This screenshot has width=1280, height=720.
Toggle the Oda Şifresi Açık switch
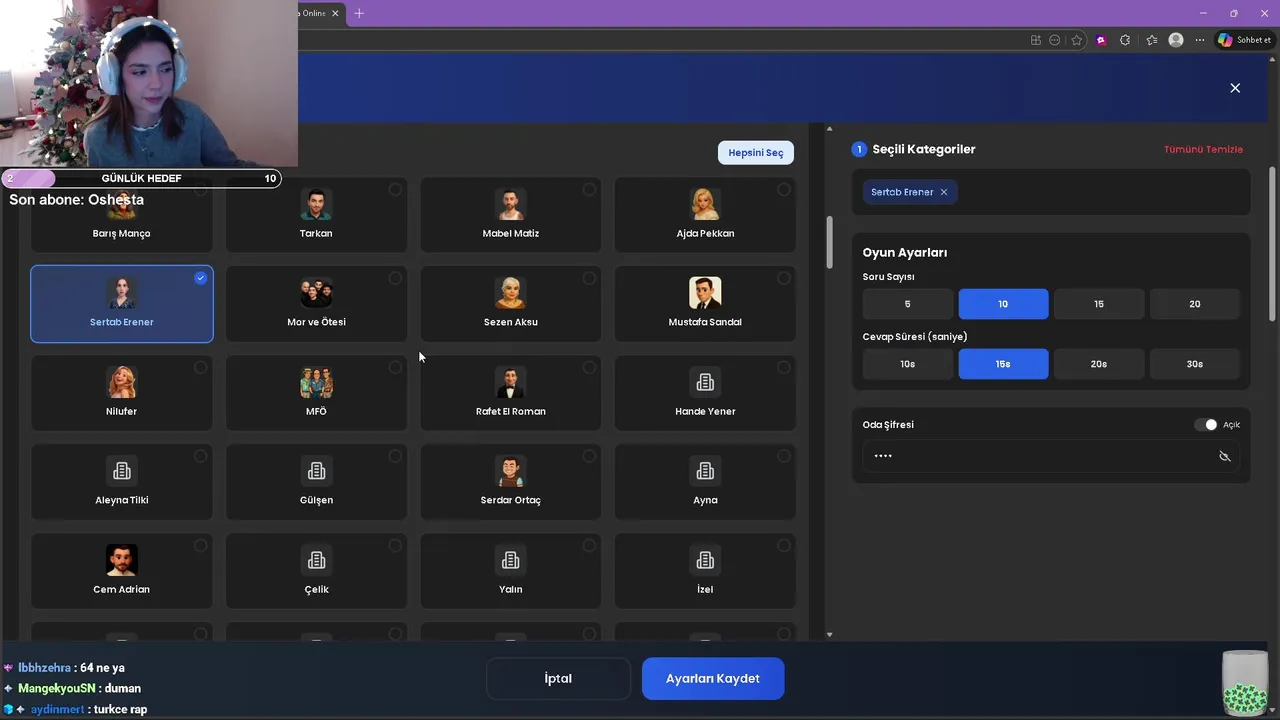[1206, 425]
